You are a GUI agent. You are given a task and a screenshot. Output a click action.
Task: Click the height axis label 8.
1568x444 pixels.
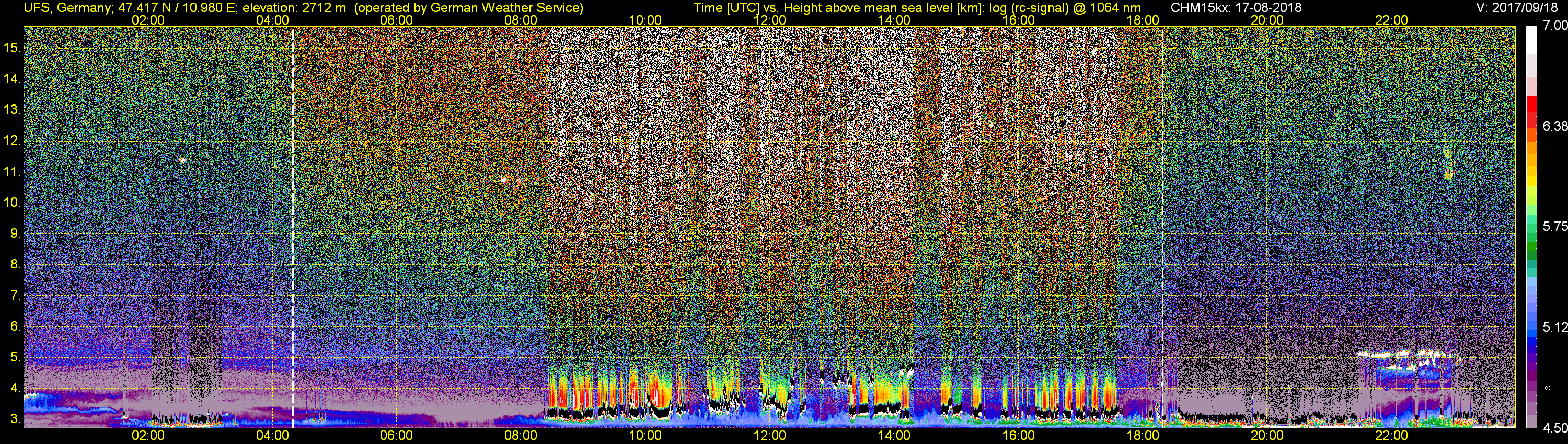pos(15,265)
